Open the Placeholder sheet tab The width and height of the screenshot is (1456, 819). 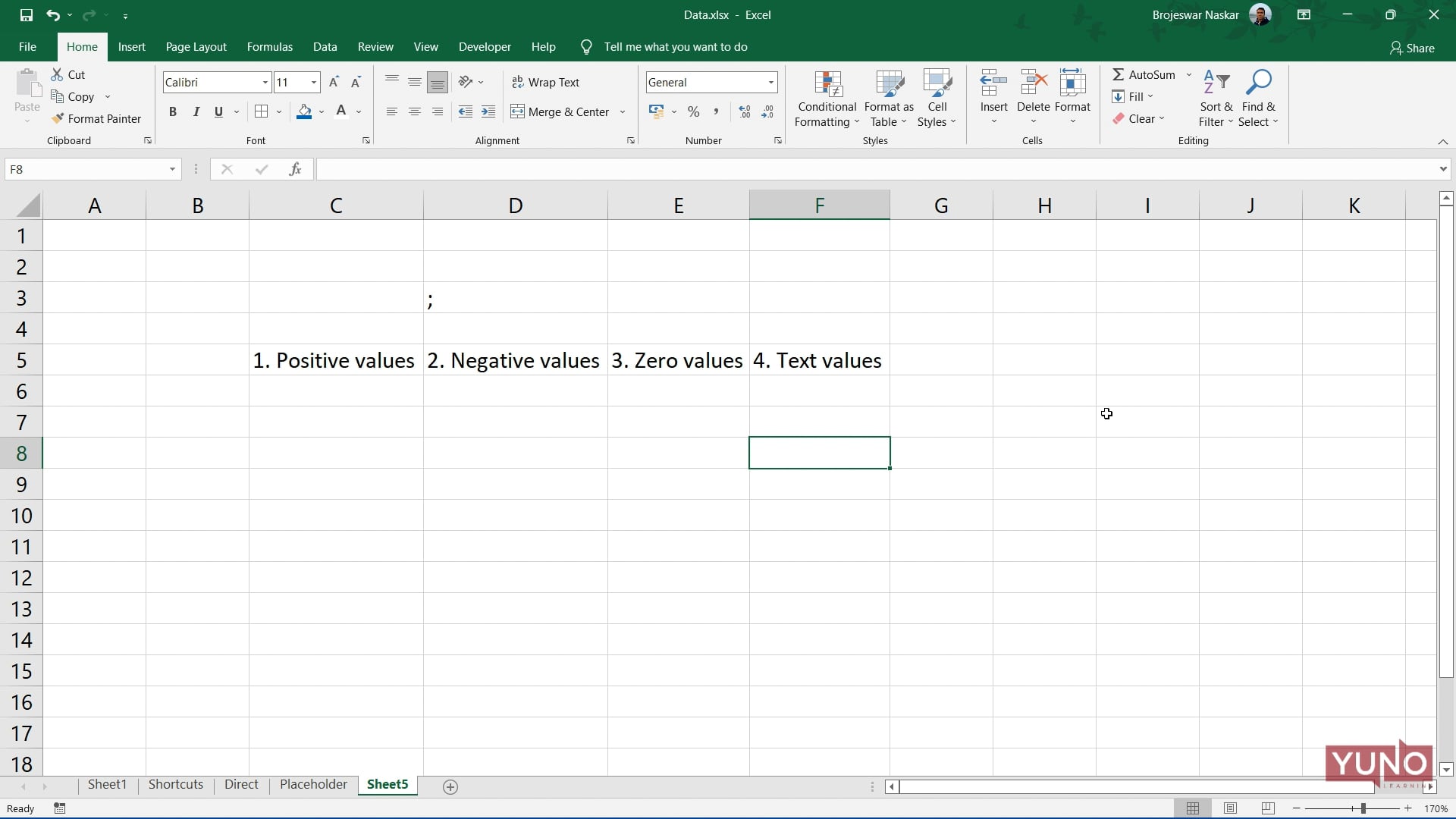click(313, 784)
